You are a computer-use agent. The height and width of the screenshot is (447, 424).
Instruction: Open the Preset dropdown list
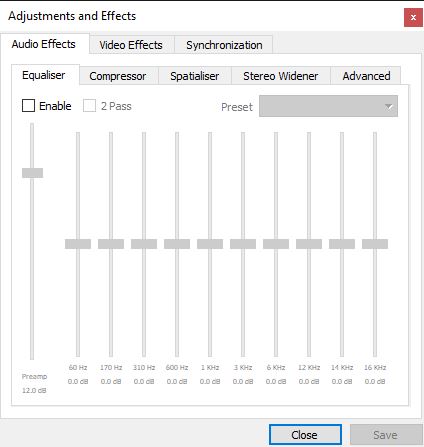(x=328, y=106)
